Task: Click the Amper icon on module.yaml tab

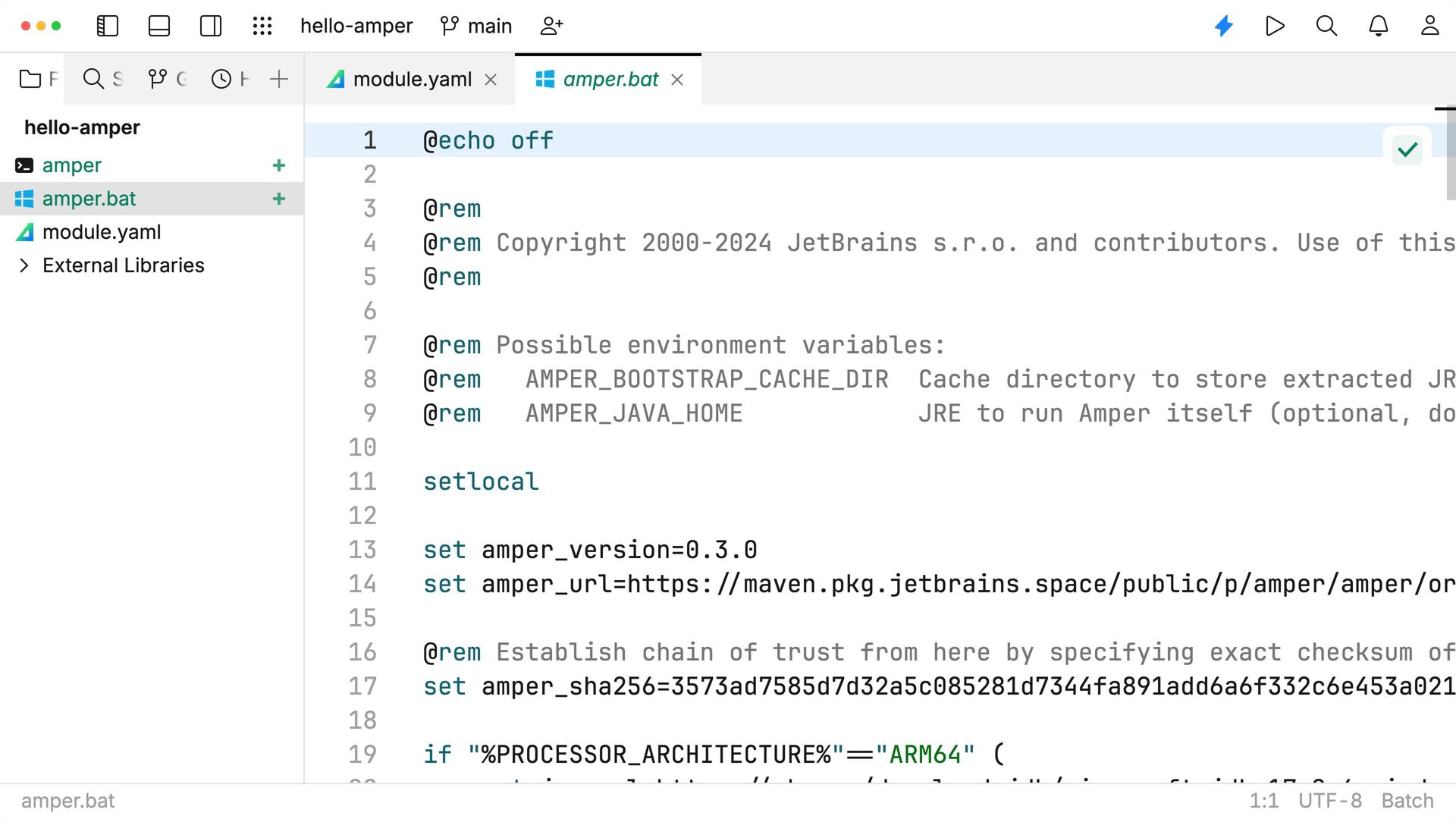Action: click(x=335, y=79)
